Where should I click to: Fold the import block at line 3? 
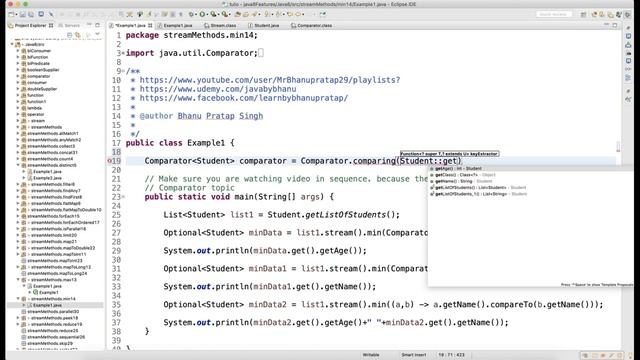(x=123, y=53)
